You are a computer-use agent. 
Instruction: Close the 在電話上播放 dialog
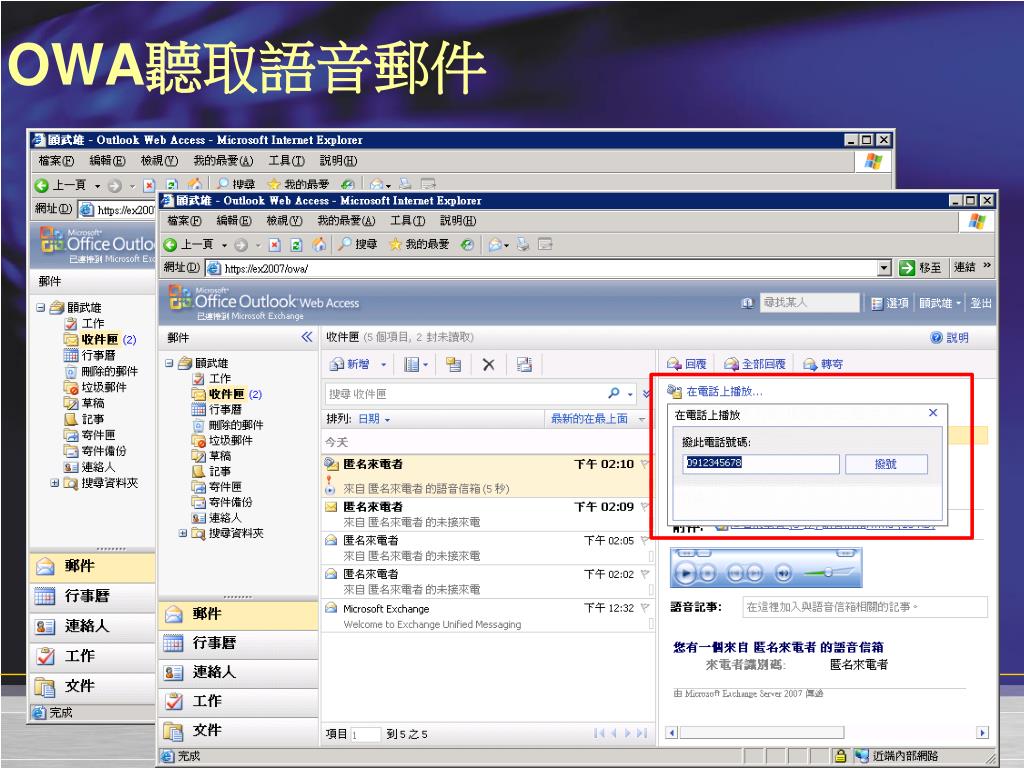pyautogui.click(x=933, y=413)
